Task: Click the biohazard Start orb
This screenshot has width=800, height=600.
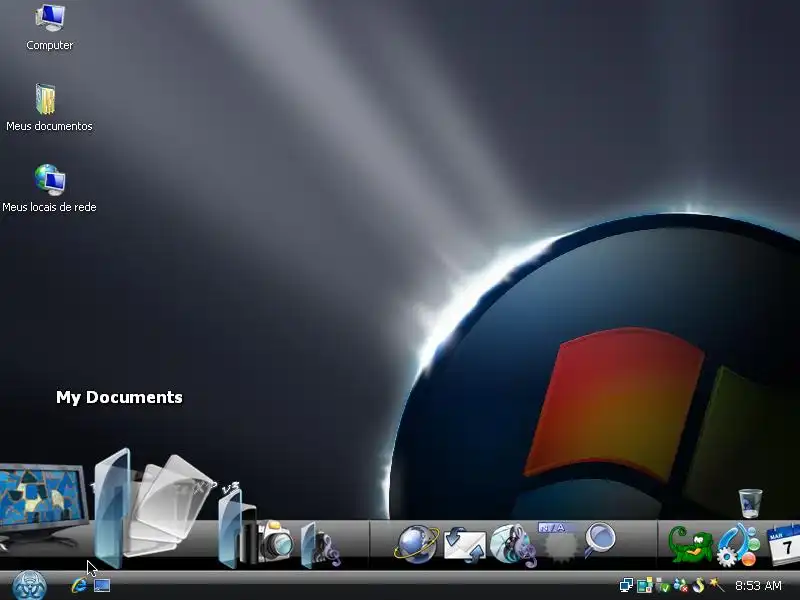Action: (30, 585)
